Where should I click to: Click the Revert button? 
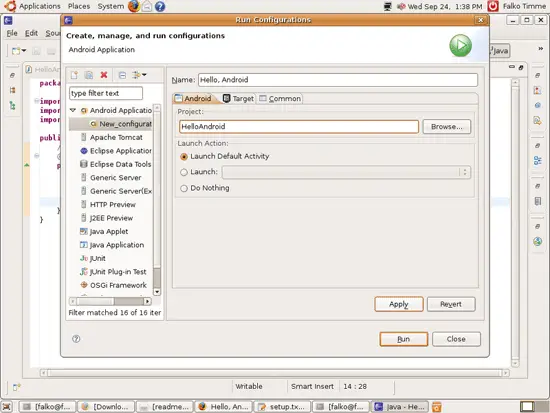451,304
